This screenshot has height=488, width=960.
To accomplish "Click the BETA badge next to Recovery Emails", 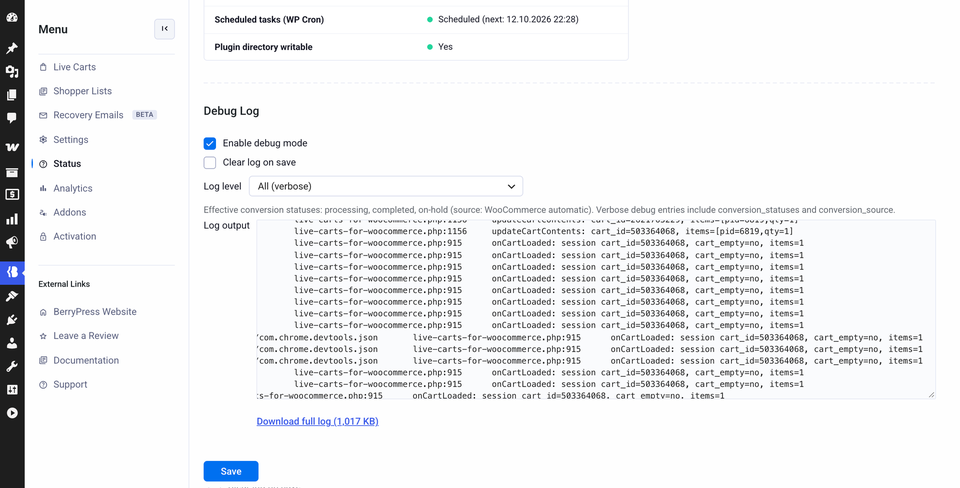I will click(144, 114).
